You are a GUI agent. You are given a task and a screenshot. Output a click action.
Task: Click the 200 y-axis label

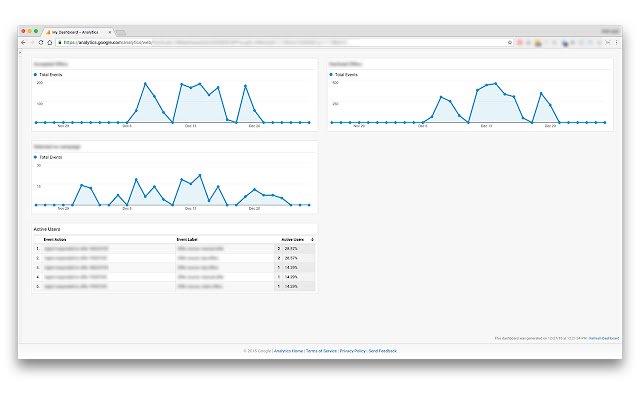click(40, 83)
